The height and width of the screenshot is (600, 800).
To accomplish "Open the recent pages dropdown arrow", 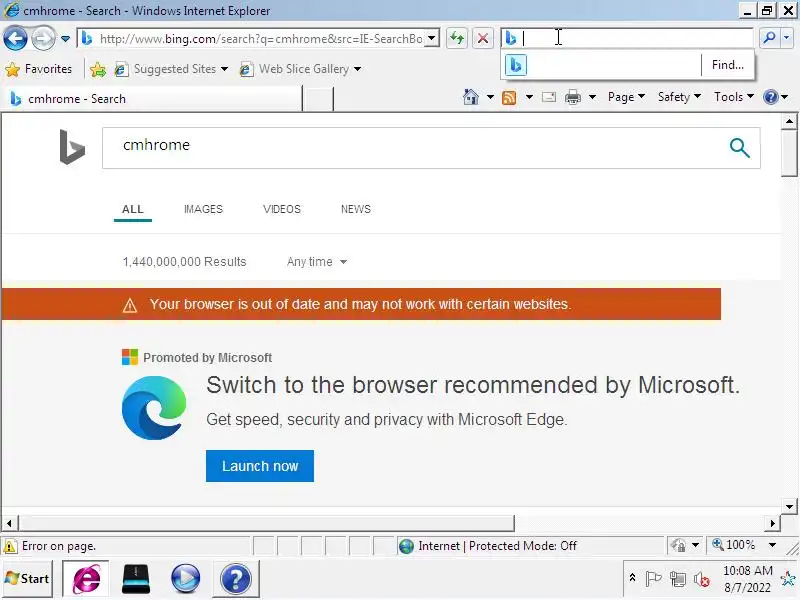I will pos(65,39).
